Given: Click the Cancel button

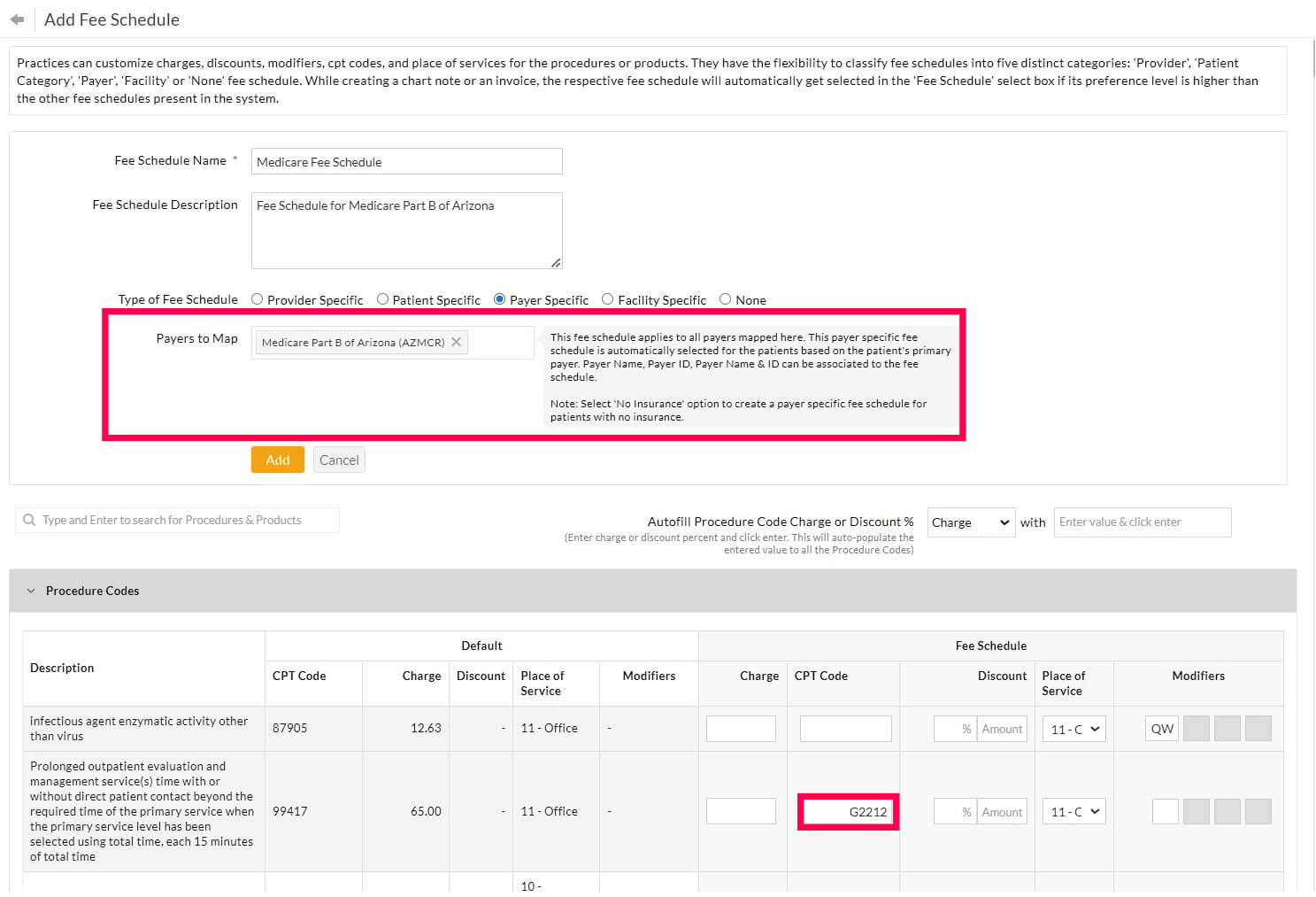Looking at the screenshot, I should point(339,460).
